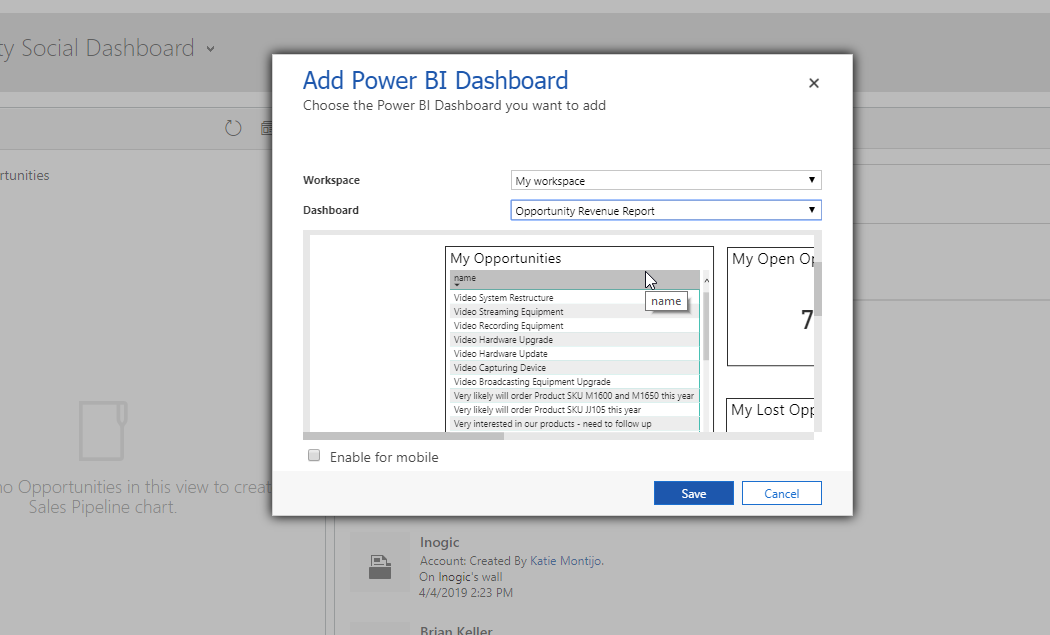Save the Power BI dashboard selection
1050x635 pixels.
pyautogui.click(x=693, y=493)
